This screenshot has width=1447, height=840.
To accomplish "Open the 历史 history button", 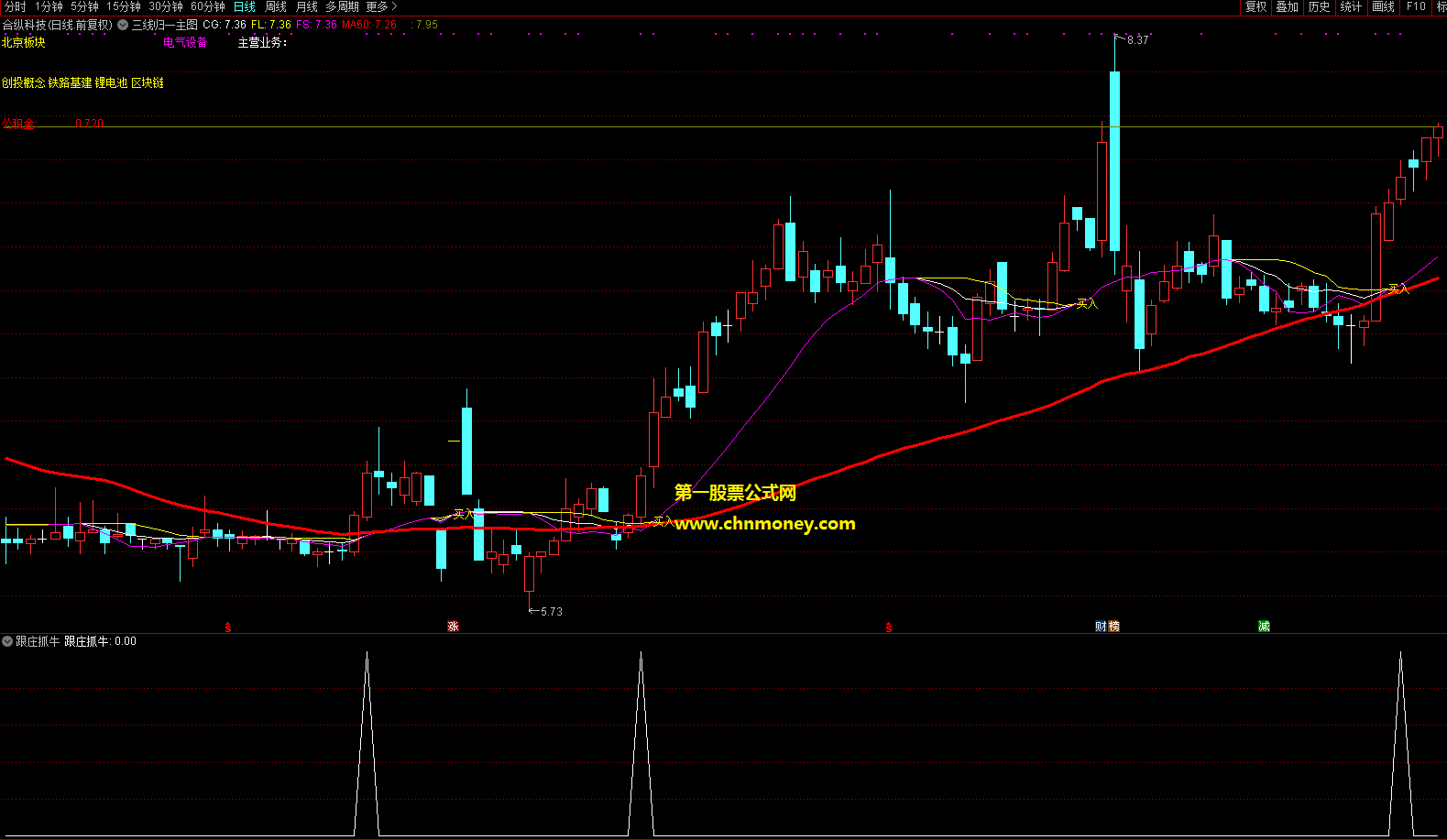I will tap(1320, 6).
